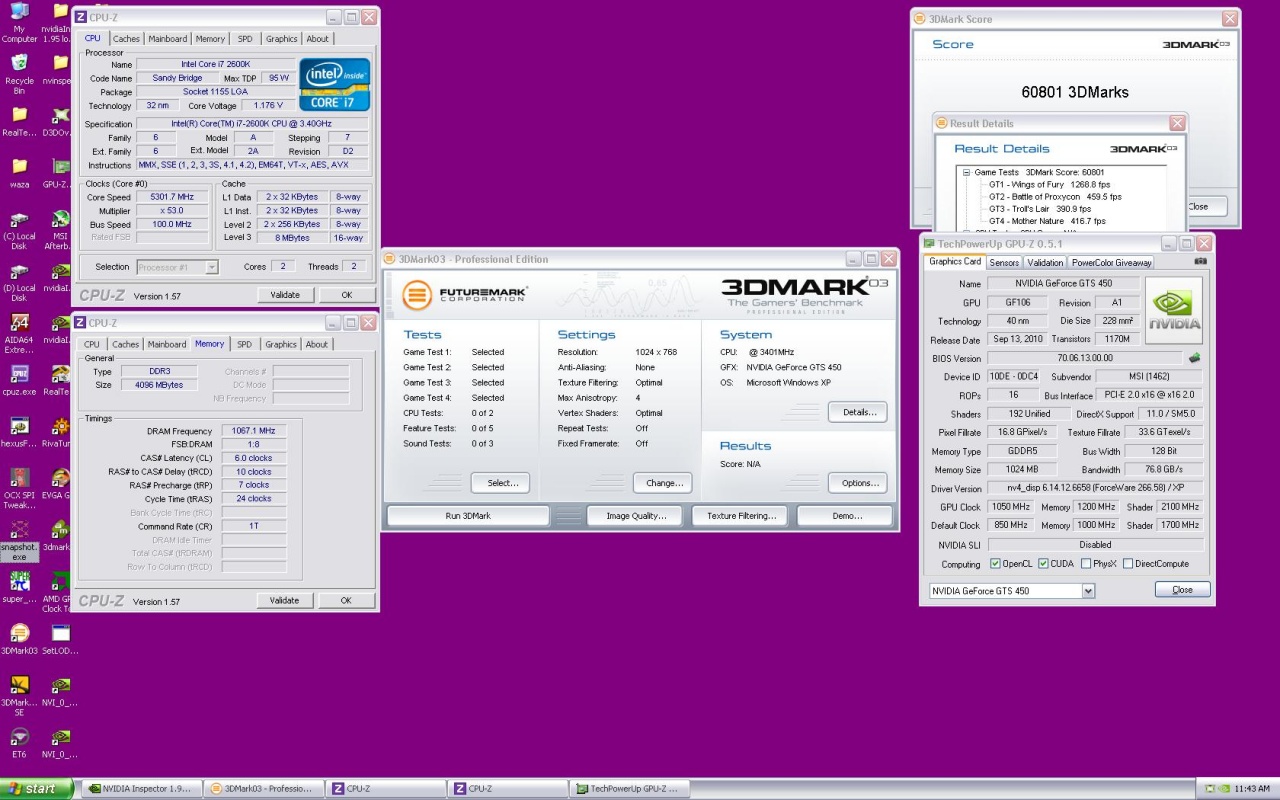Open the Recycle Bin desktop icon
1280x800 pixels.
(19, 68)
